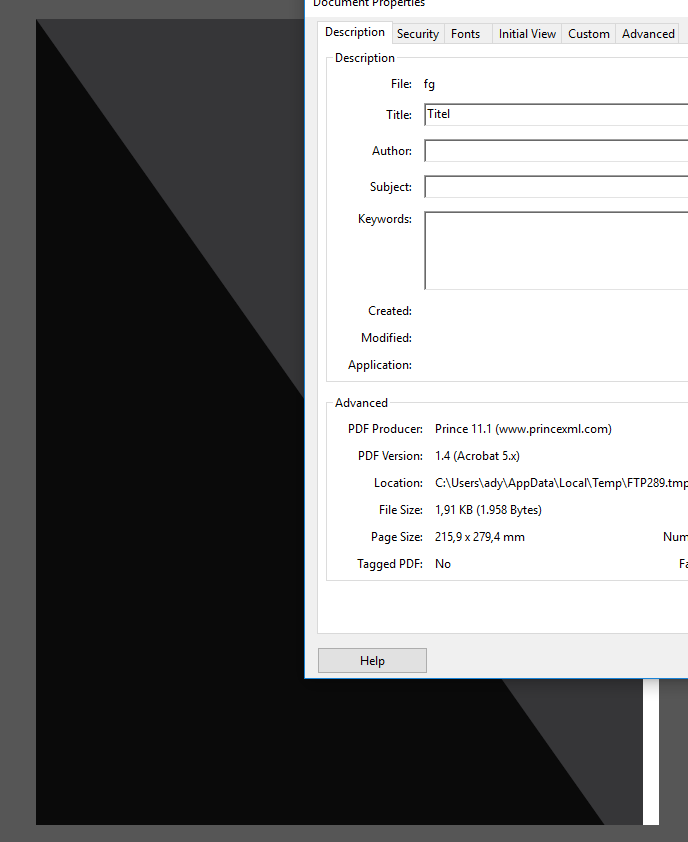This screenshot has height=842, width=688.
Task: Click into the Subject input field
Action: pyautogui.click(x=555, y=187)
